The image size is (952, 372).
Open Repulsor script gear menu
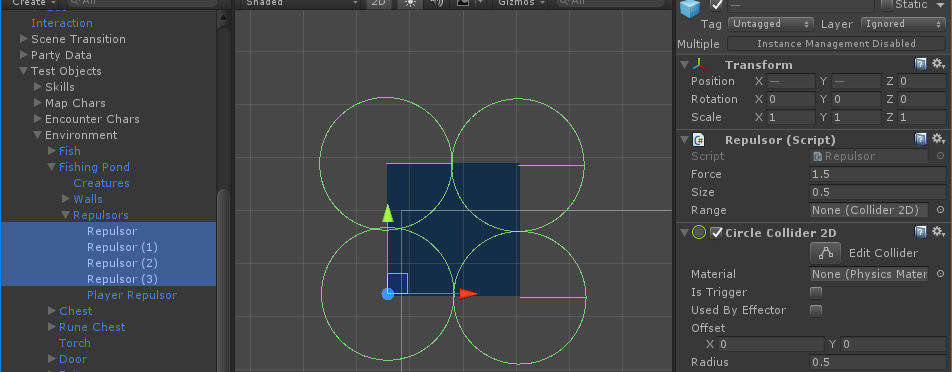[938, 139]
